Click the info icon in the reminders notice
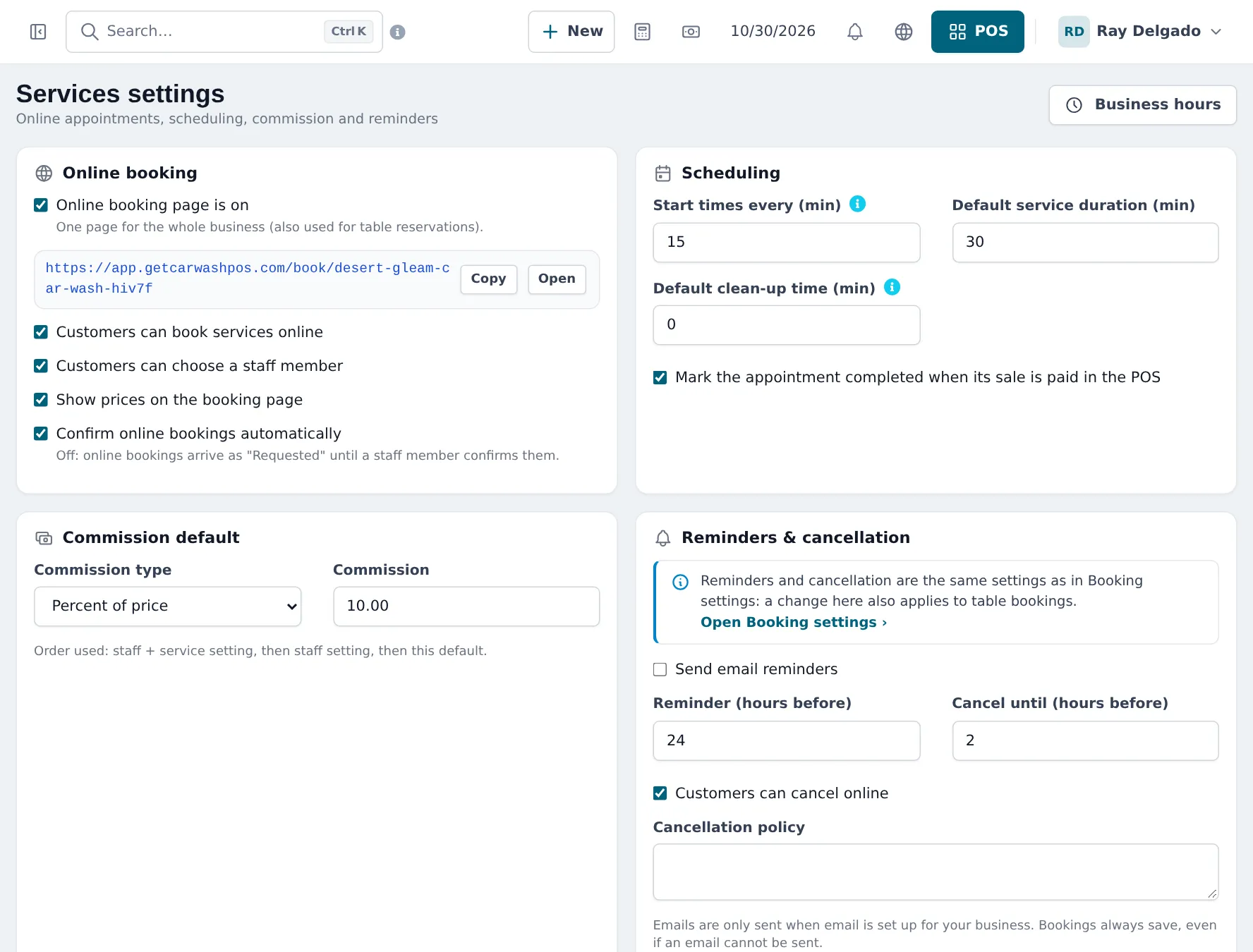Viewport: 1253px width, 952px height. click(x=680, y=582)
